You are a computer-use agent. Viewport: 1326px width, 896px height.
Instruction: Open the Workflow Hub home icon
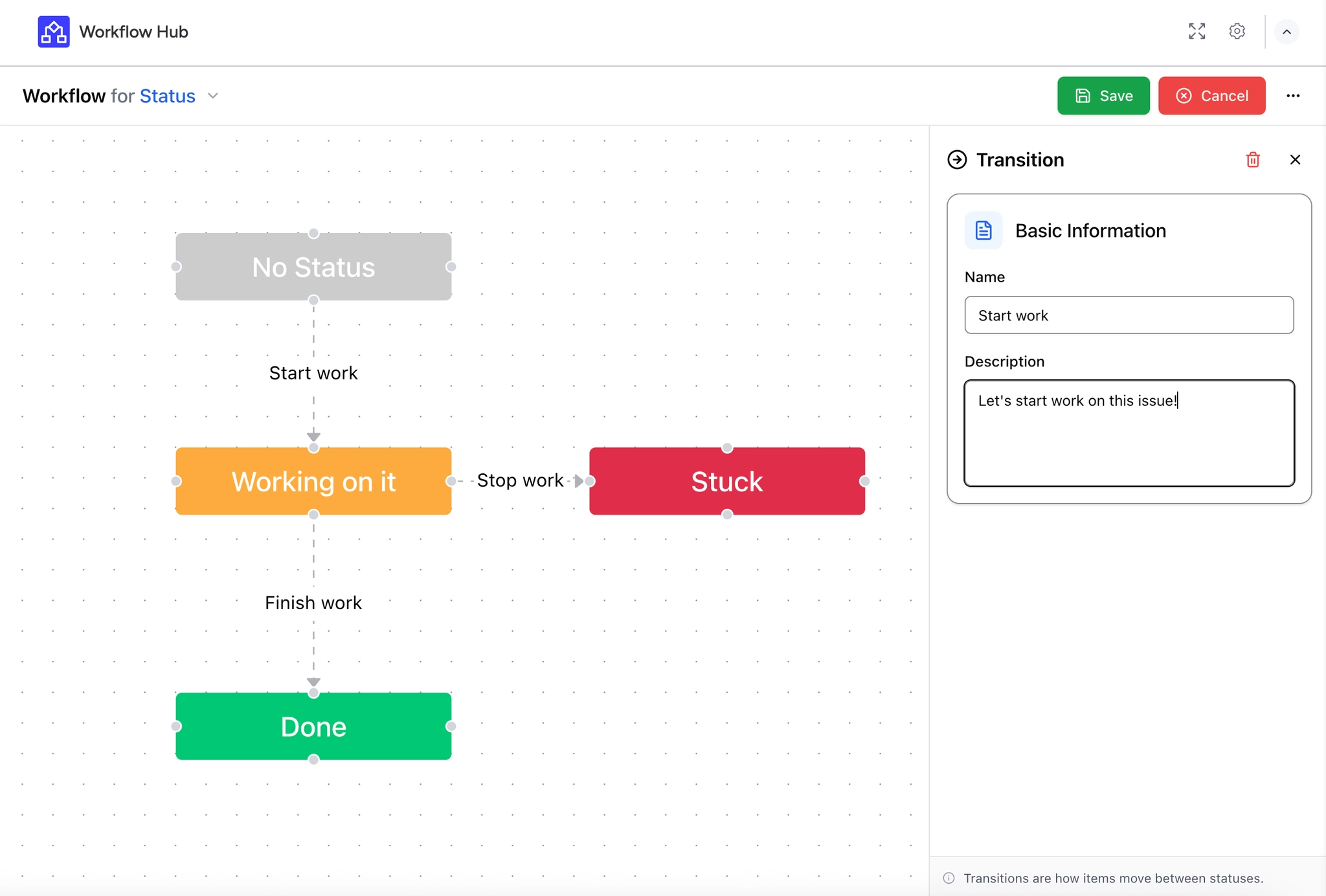pyautogui.click(x=53, y=31)
